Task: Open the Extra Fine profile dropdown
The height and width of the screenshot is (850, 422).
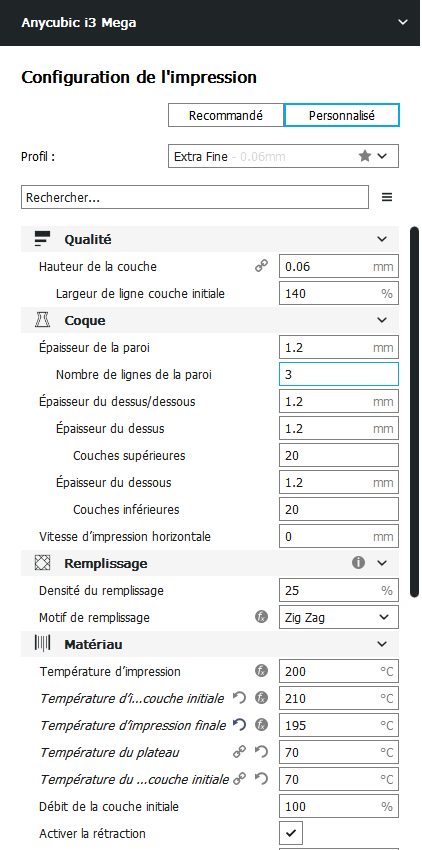Action: pyautogui.click(x=283, y=156)
